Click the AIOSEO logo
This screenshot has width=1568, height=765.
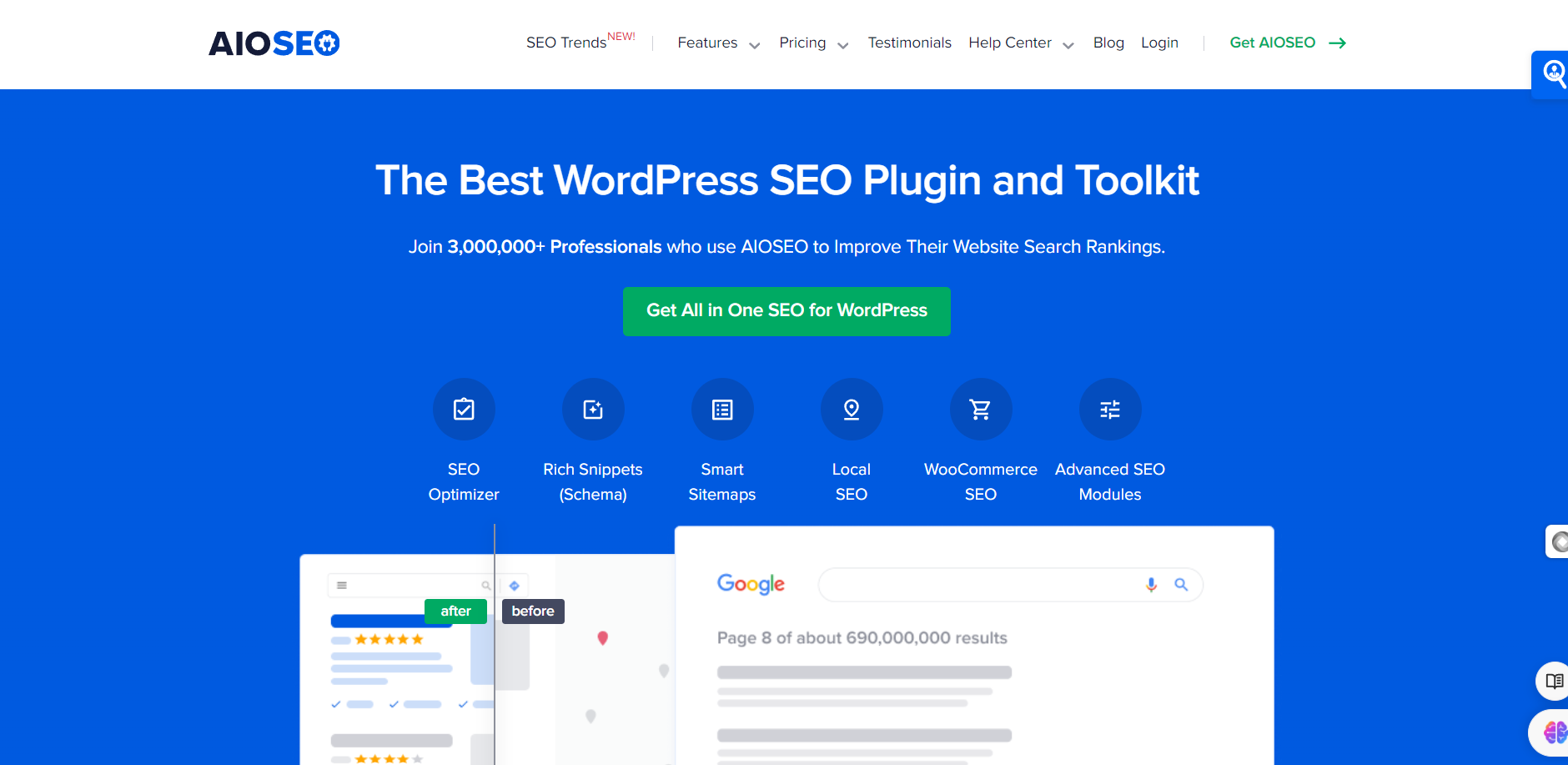point(274,43)
